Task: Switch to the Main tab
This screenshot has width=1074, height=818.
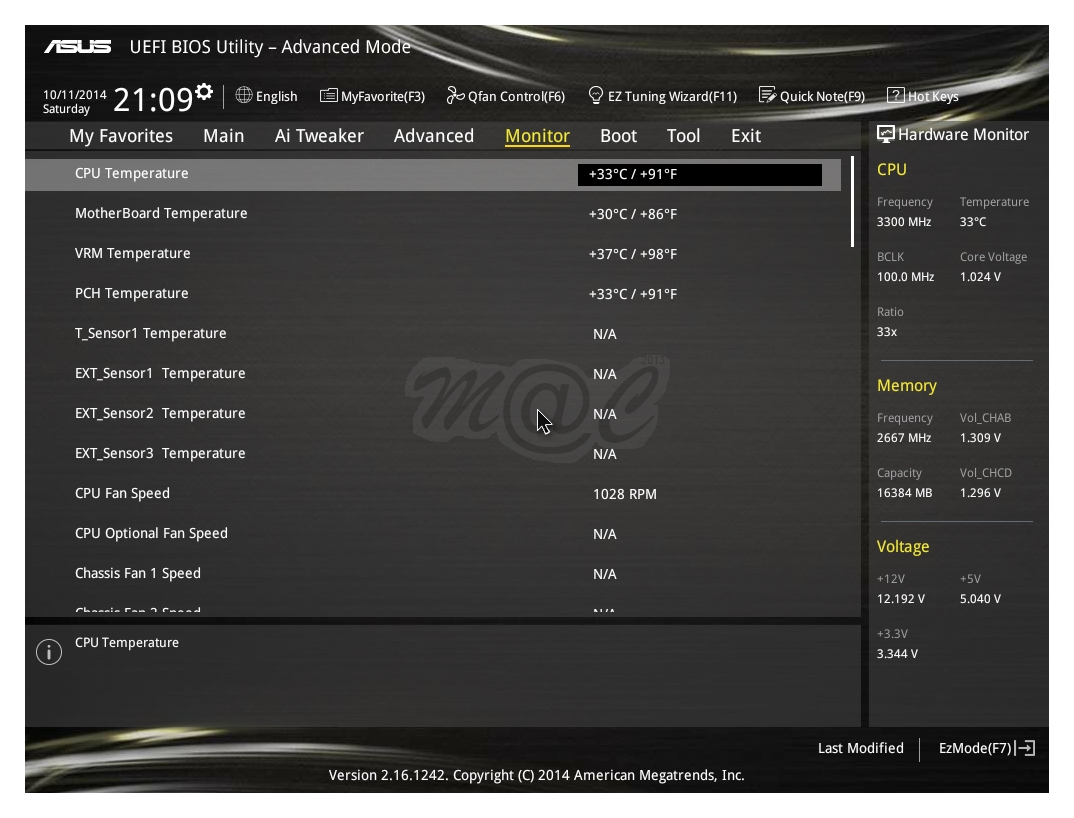Action: coord(223,136)
